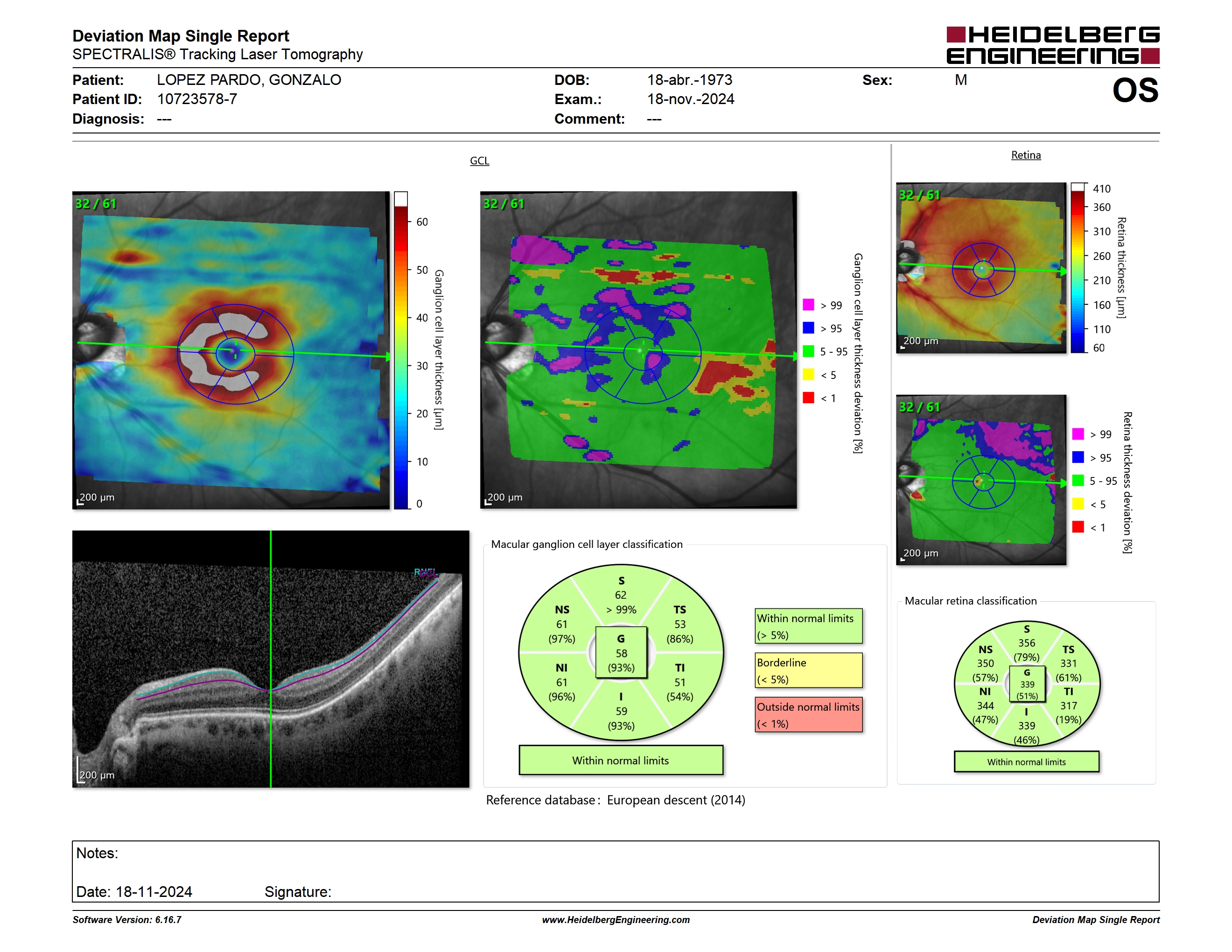The image size is (1232, 952).
Task: Click the Patient ID 10723578-7
Action: [x=197, y=99]
